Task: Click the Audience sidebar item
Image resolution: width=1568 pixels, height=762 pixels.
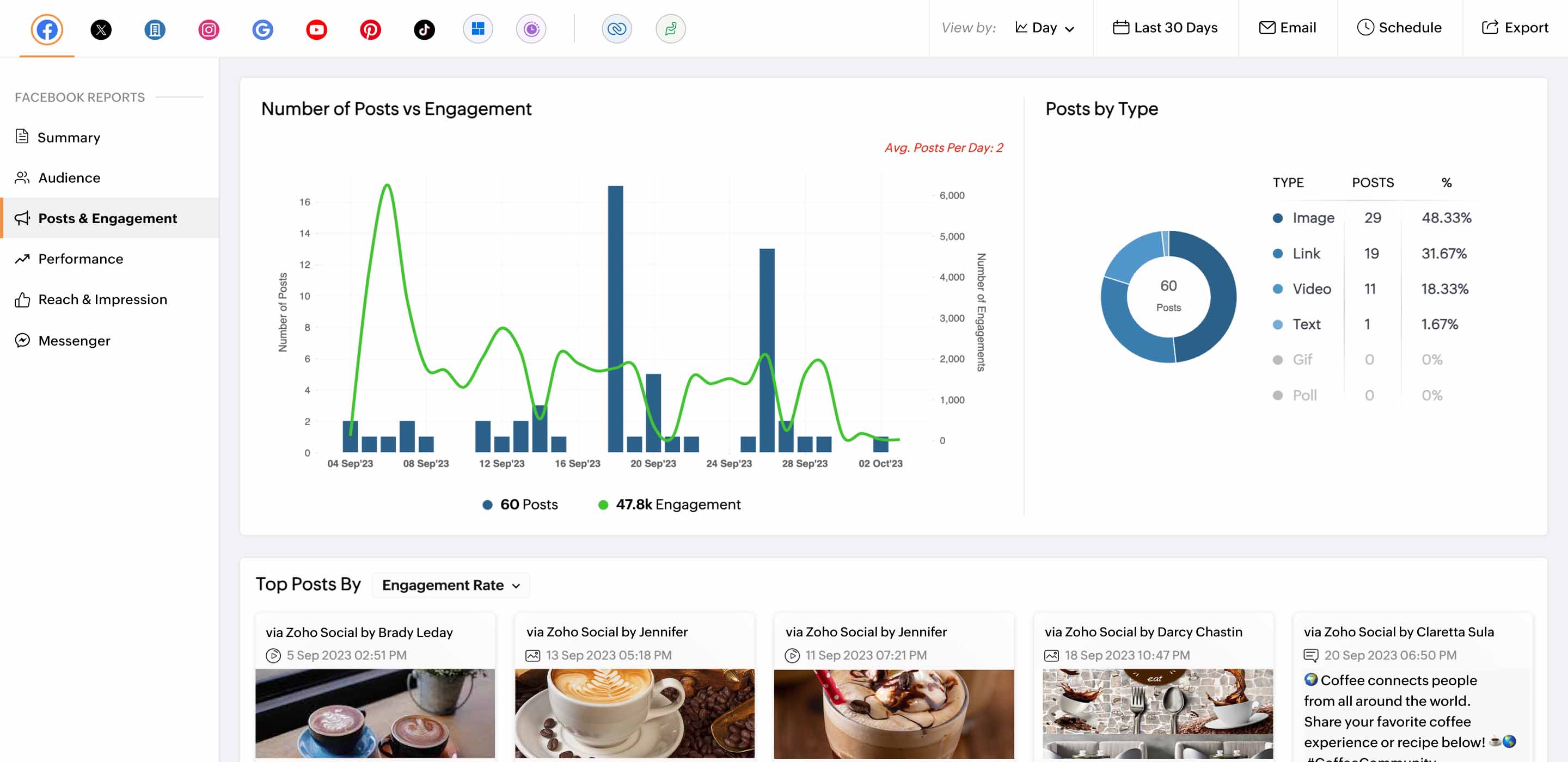Action: pos(69,177)
